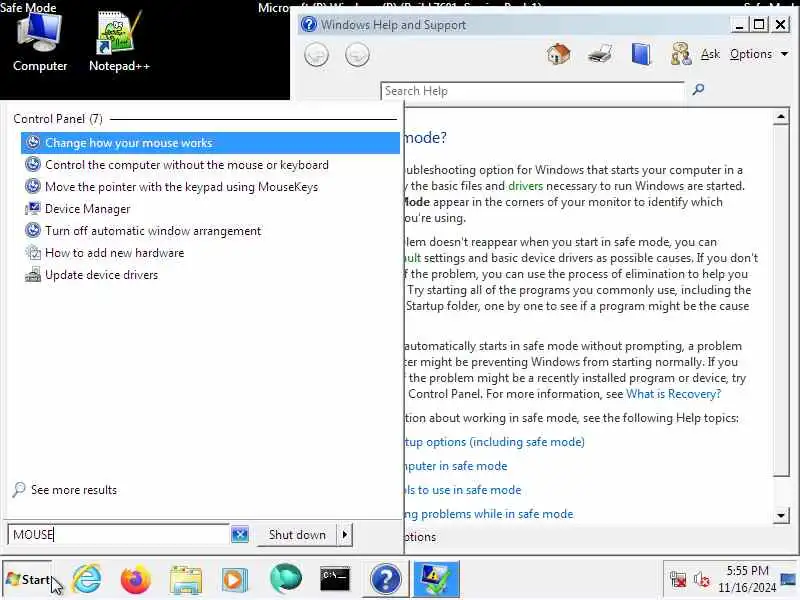Select Change how your mouse works
Viewport: 800px width, 600px height.
click(x=210, y=143)
